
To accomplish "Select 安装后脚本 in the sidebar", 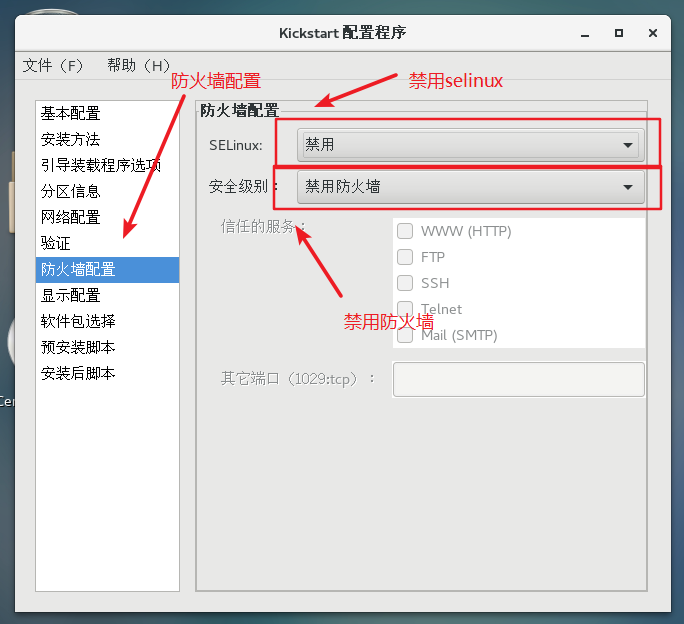I will tap(107, 374).
